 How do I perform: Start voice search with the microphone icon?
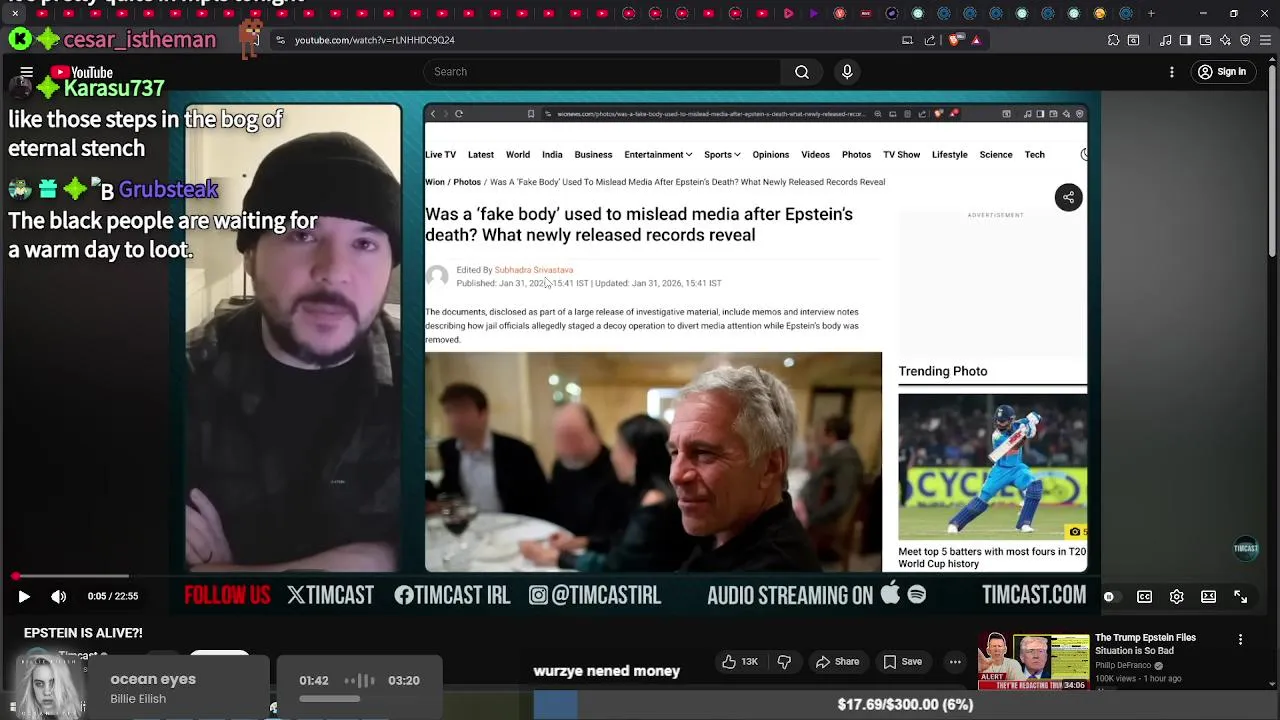(x=847, y=72)
